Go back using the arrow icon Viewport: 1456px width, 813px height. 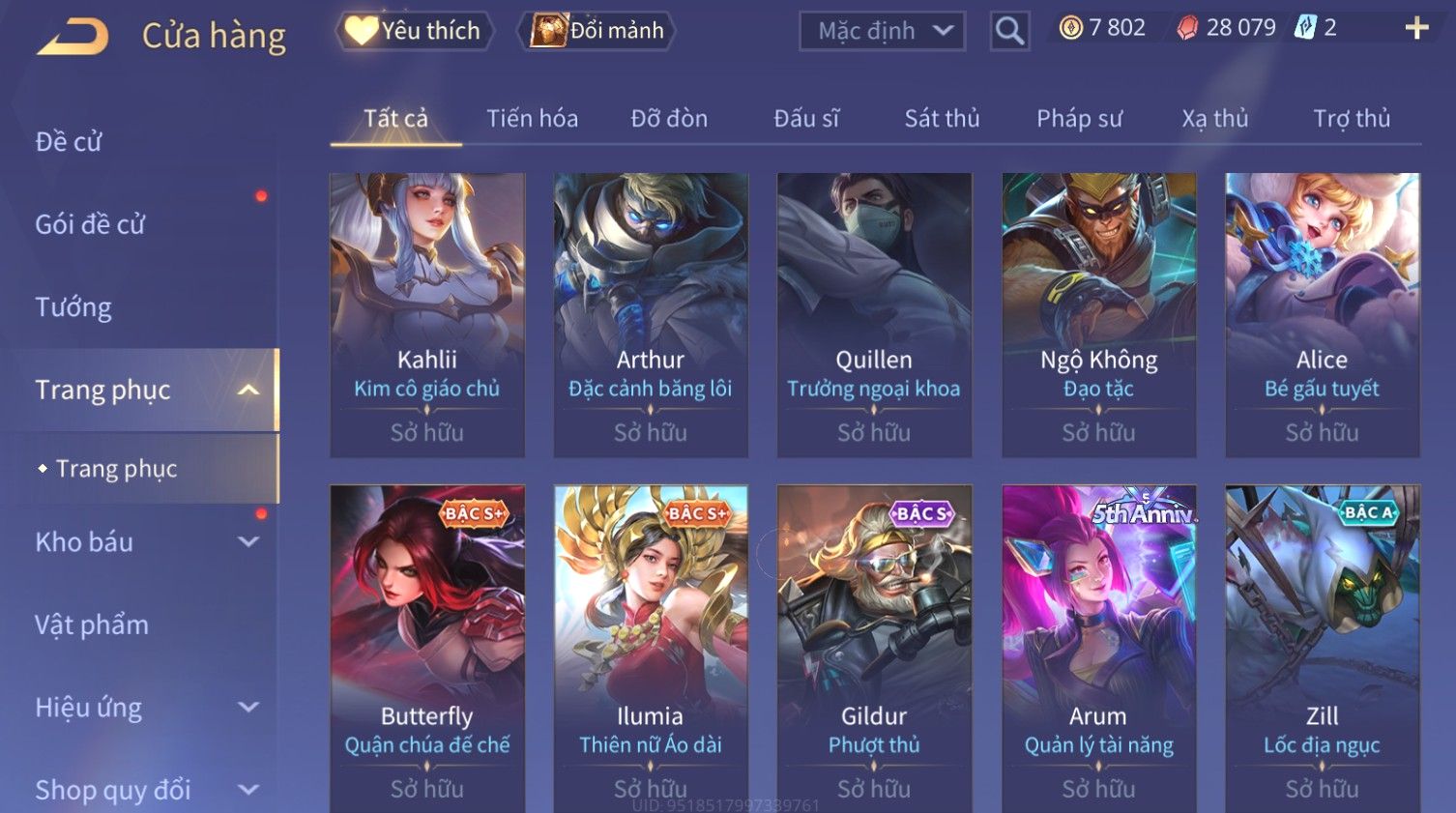pyautogui.click(x=73, y=37)
